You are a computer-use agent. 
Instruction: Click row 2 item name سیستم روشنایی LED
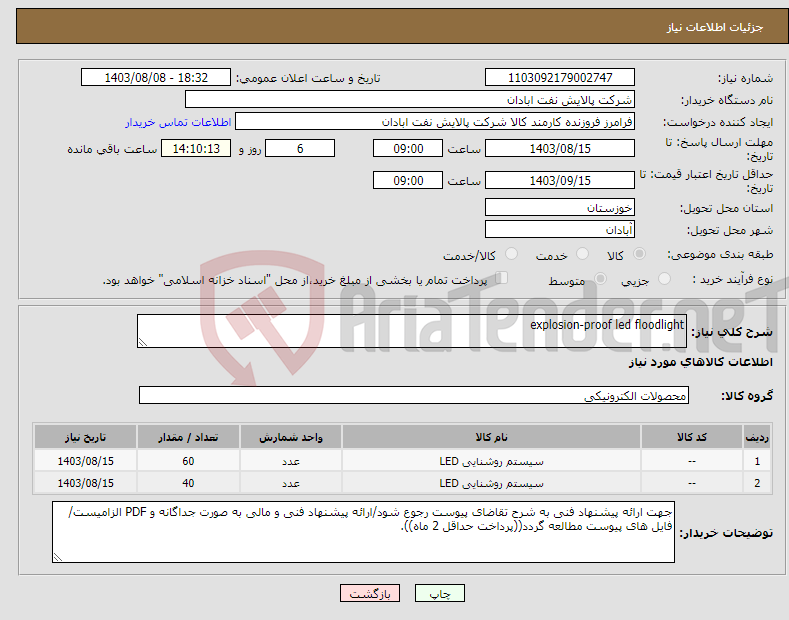[x=491, y=483]
